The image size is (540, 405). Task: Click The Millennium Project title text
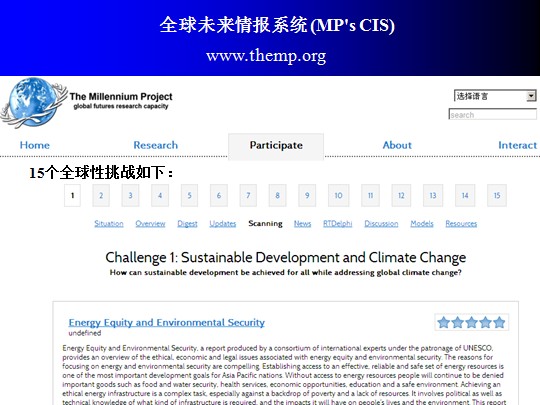(x=121, y=96)
